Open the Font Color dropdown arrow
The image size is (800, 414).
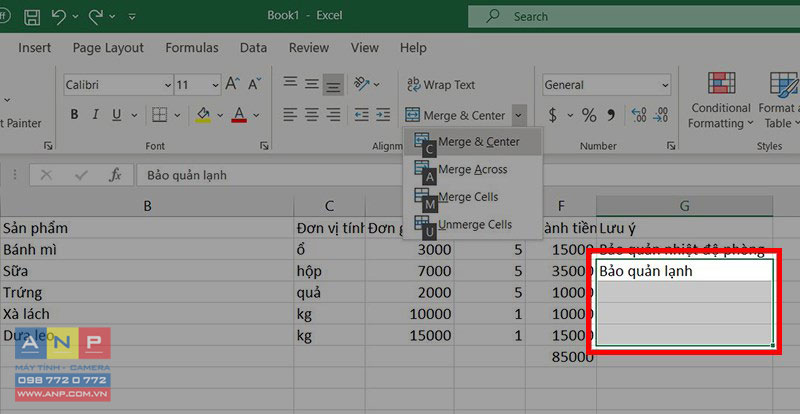click(256, 115)
